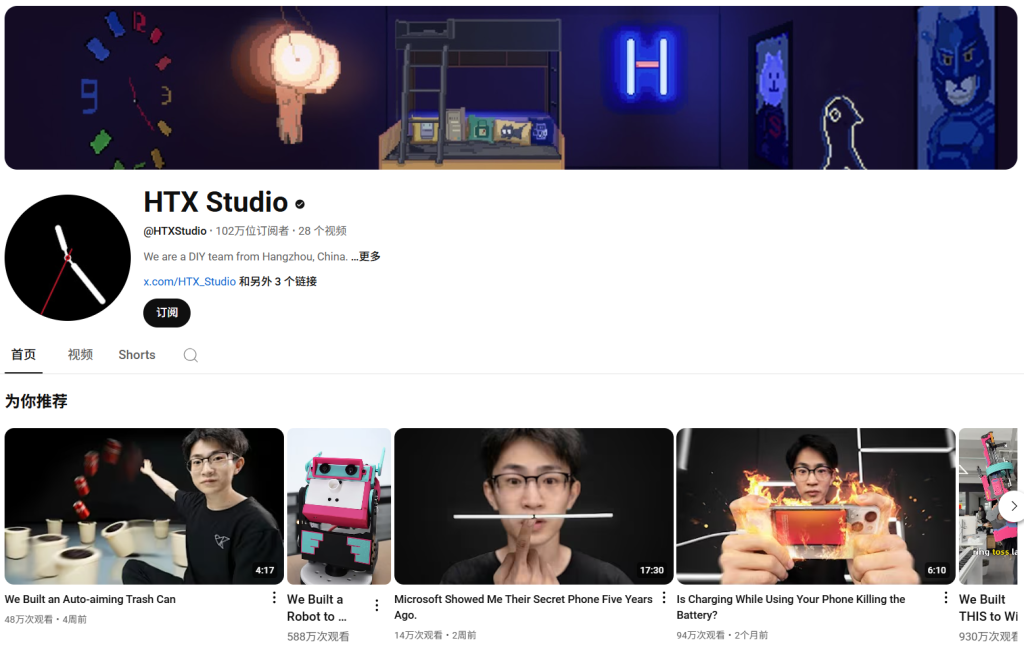Switch to the 视频 tab

pos(80,355)
